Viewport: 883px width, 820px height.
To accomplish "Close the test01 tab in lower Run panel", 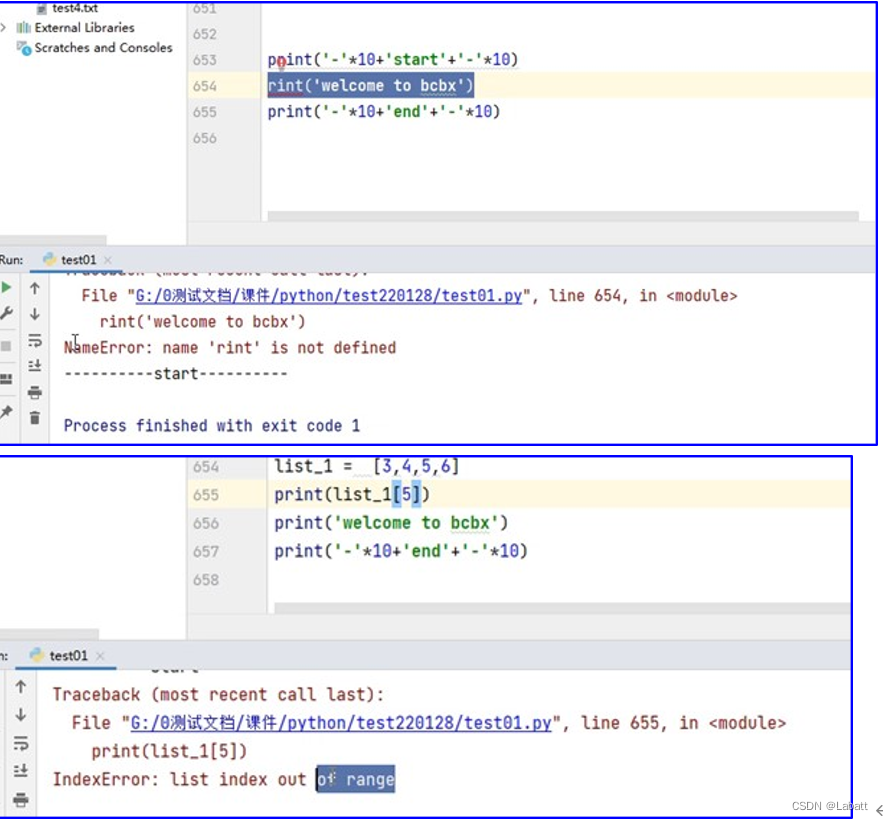I will 100,656.
